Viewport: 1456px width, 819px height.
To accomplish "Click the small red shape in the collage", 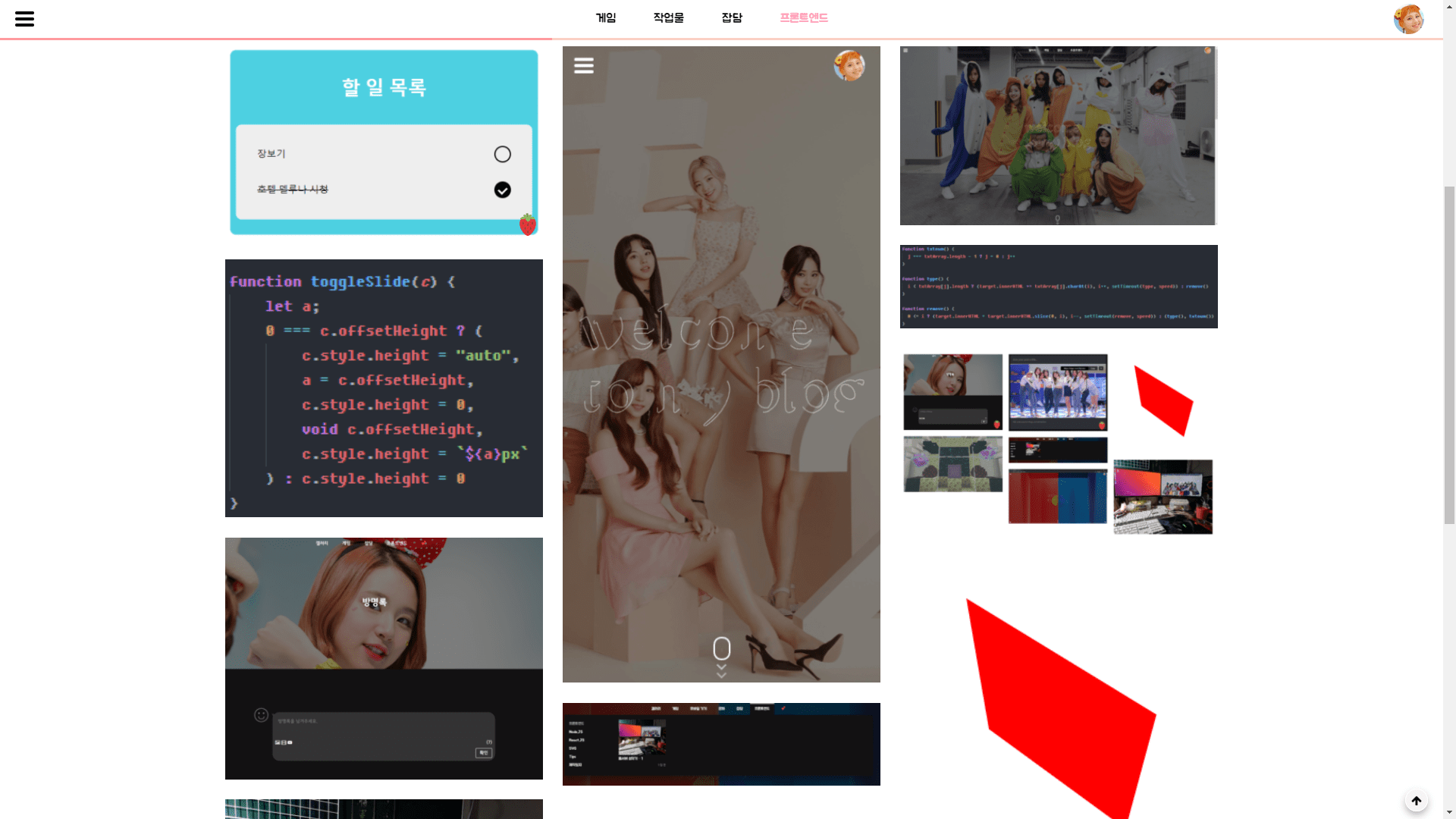I will coord(1163,400).
